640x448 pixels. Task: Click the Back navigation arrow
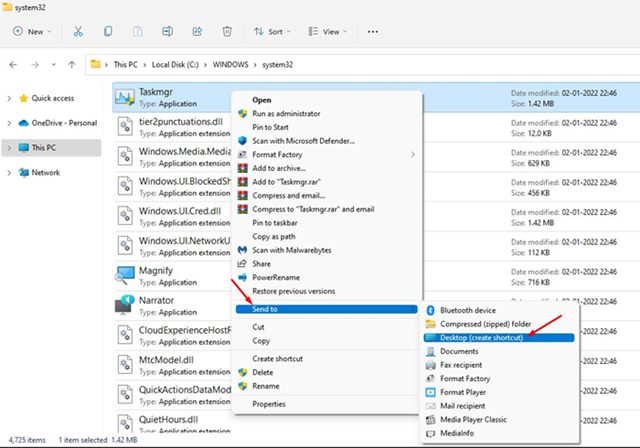tap(13, 64)
